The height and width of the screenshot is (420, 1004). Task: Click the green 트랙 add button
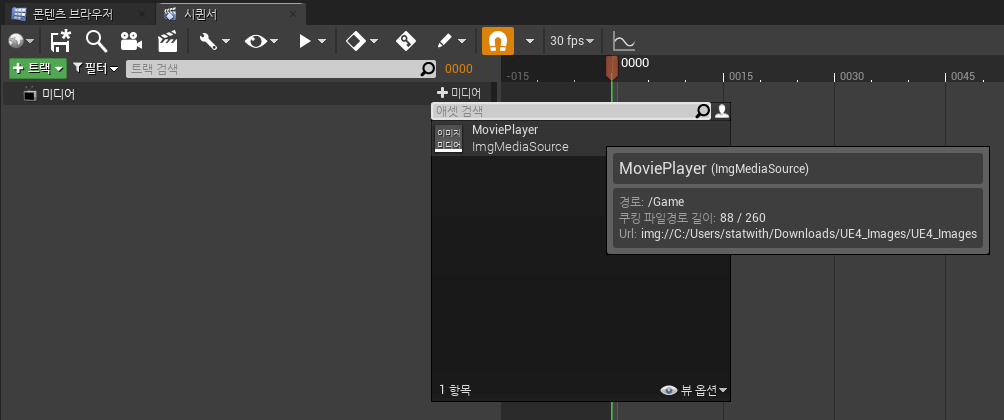point(38,69)
